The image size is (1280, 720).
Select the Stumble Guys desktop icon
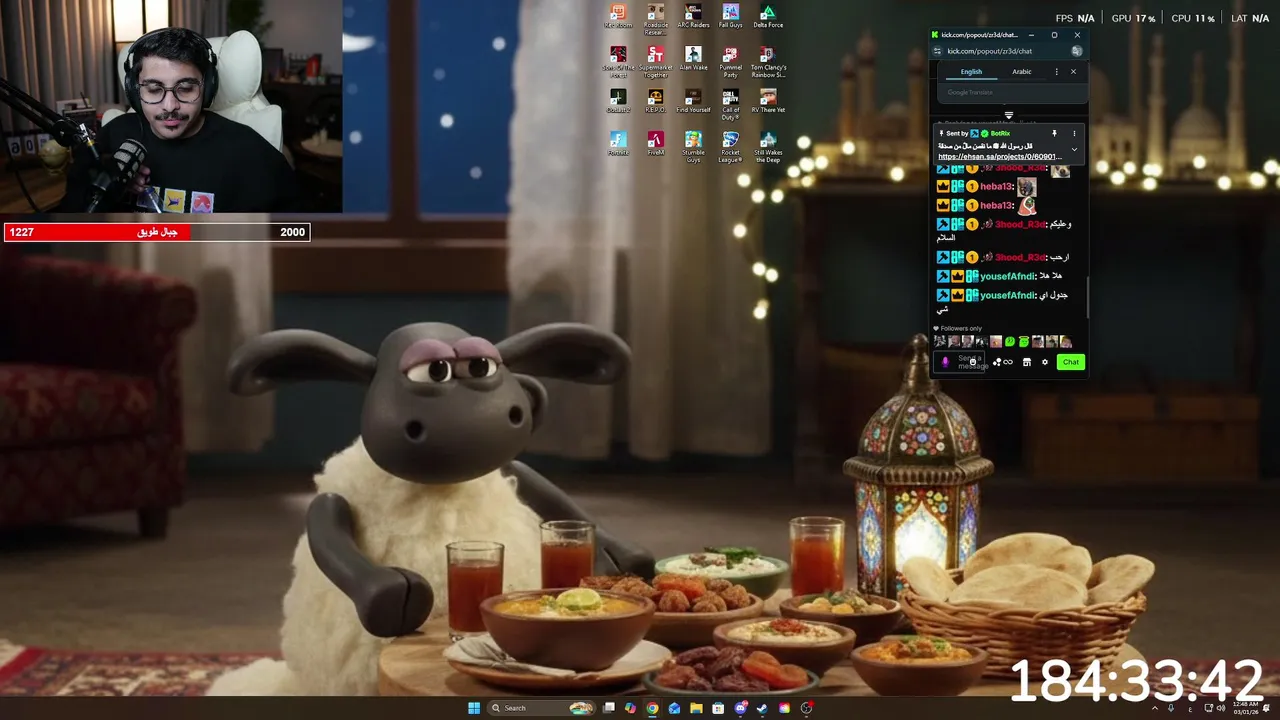tap(693, 146)
